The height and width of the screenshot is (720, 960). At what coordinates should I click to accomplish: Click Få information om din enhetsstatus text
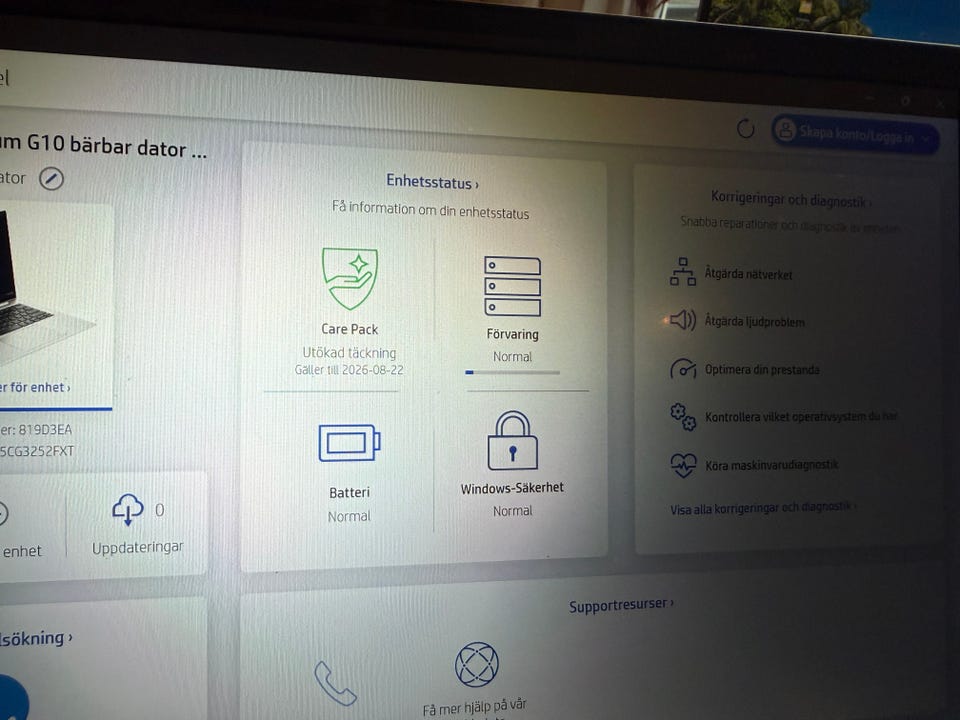430,210
